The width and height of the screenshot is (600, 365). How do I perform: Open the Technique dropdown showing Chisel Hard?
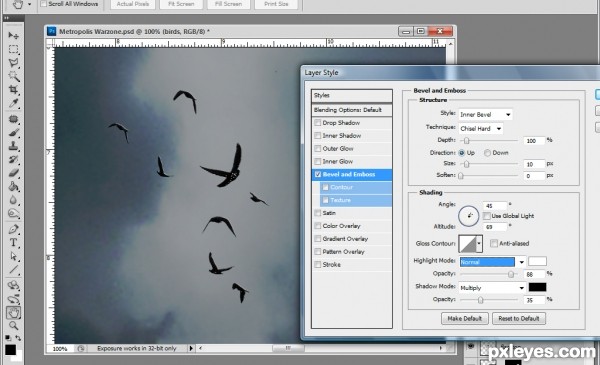[481, 129]
